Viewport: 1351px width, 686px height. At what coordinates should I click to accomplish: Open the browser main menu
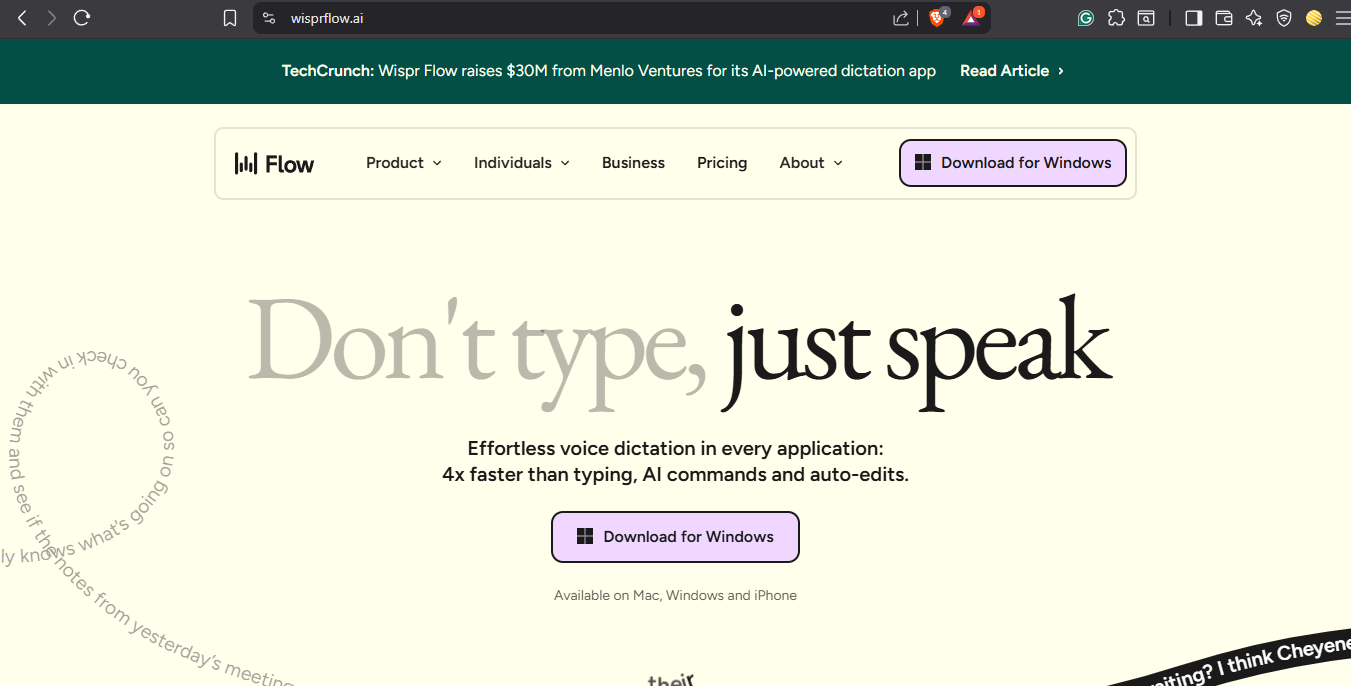(1342, 18)
